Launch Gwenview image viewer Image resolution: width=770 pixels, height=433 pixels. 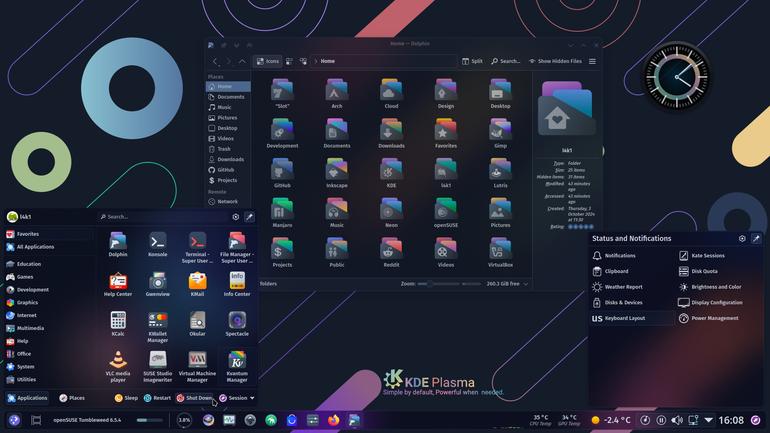[x=158, y=284]
